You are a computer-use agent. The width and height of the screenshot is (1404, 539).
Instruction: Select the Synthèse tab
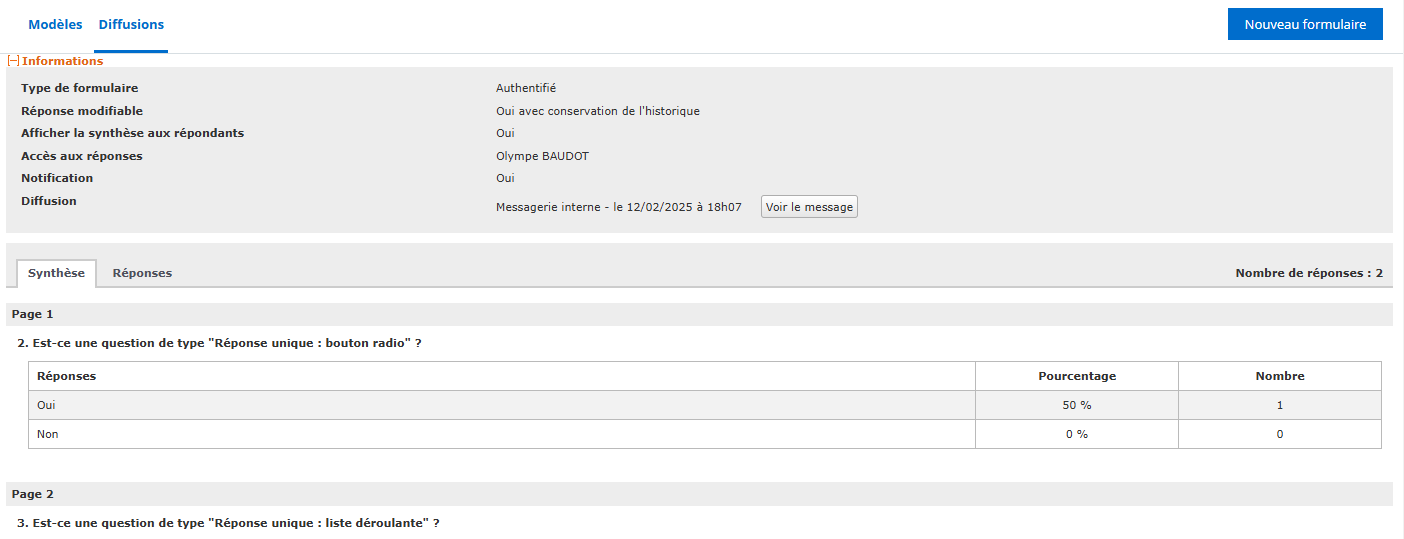point(56,273)
